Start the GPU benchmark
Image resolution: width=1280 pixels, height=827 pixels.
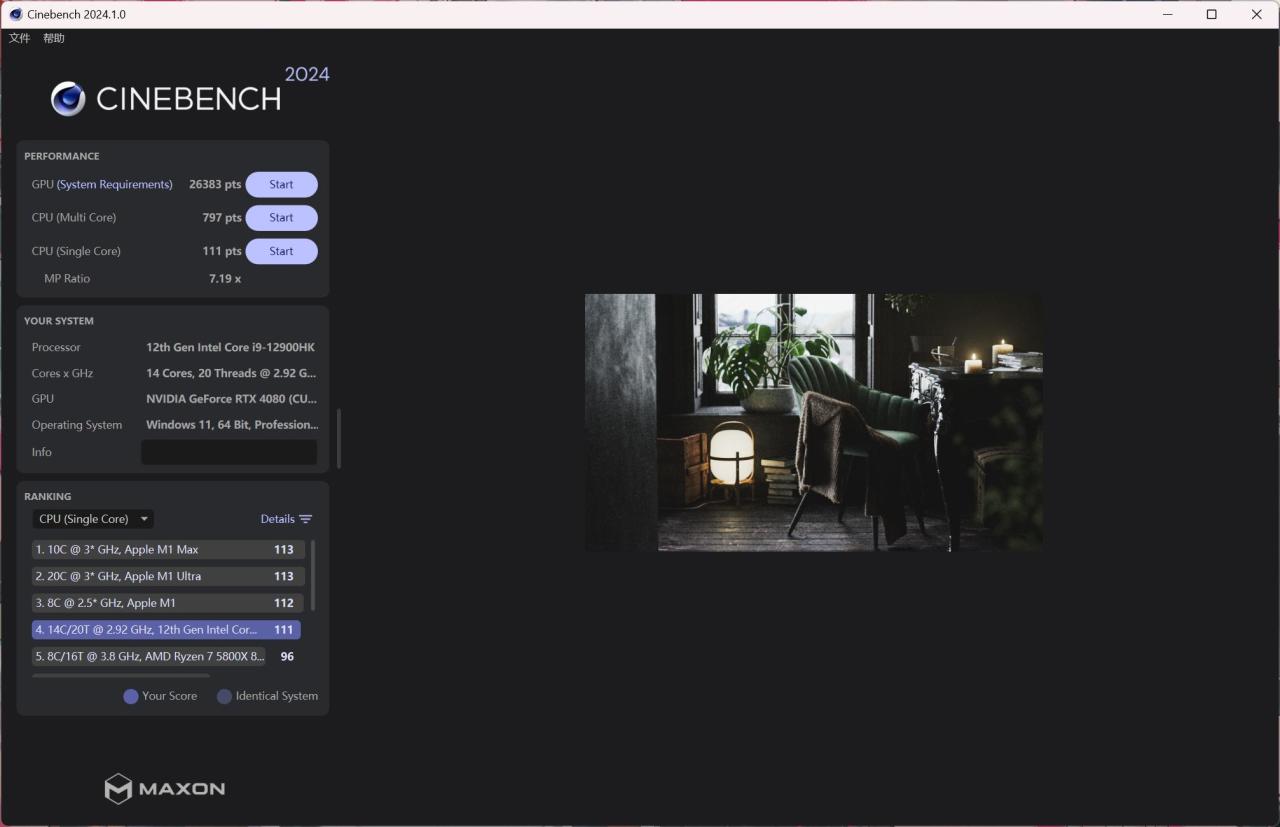[281, 185]
